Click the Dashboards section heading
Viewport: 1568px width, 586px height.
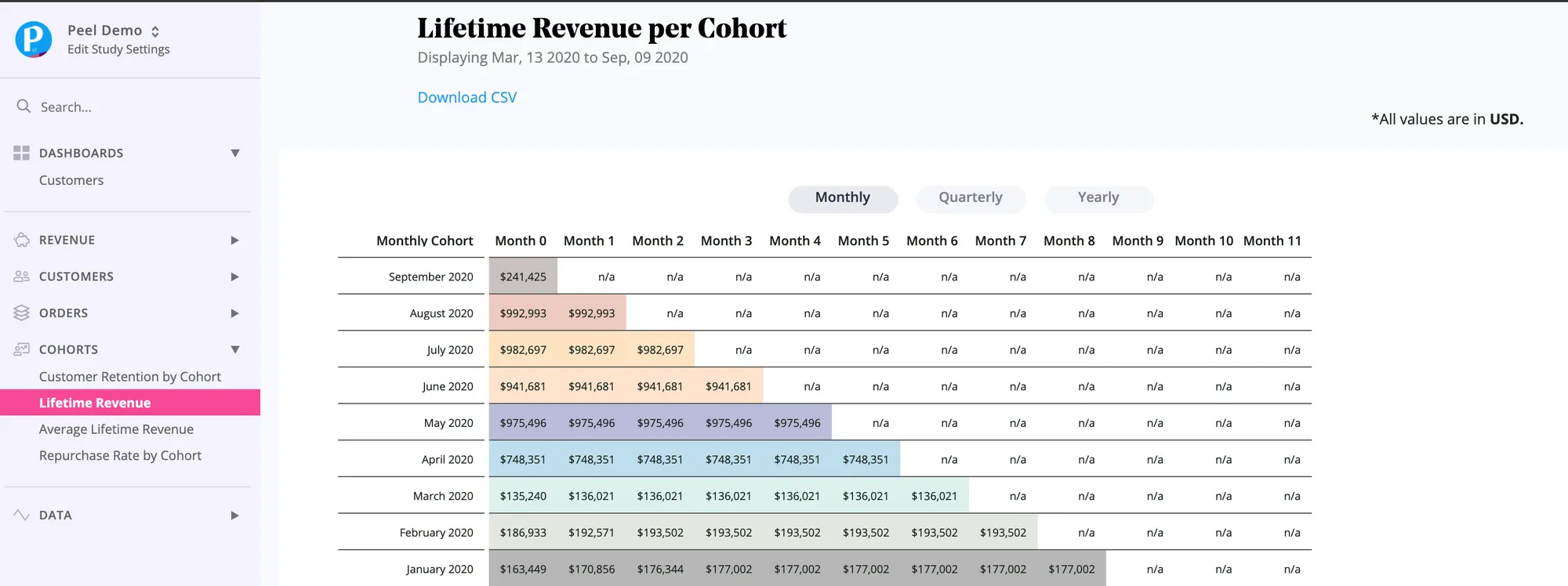pos(82,153)
